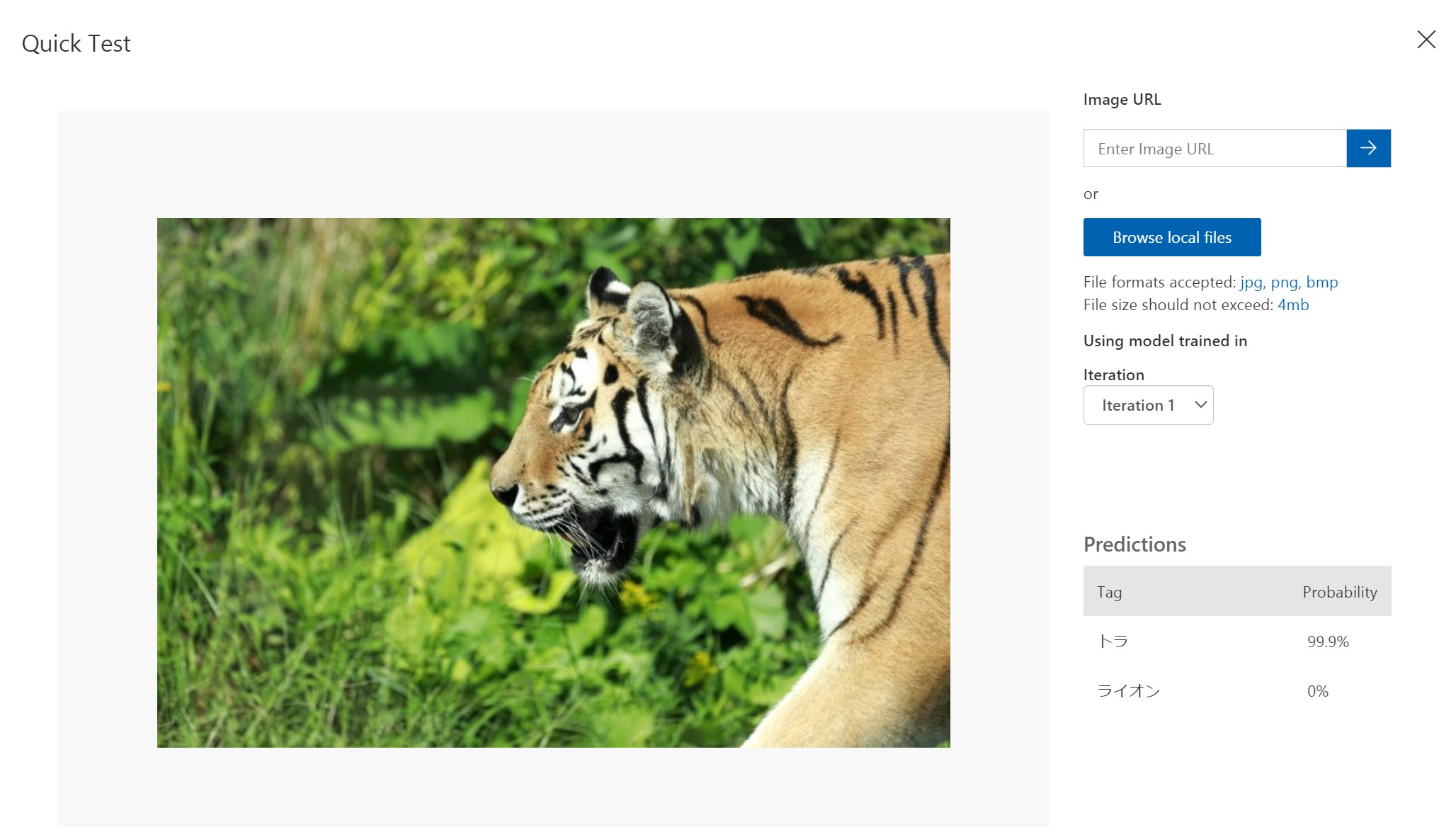The width and height of the screenshot is (1456, 827).
Task: Select the tiger test image
Action: [x=553, y=482]
